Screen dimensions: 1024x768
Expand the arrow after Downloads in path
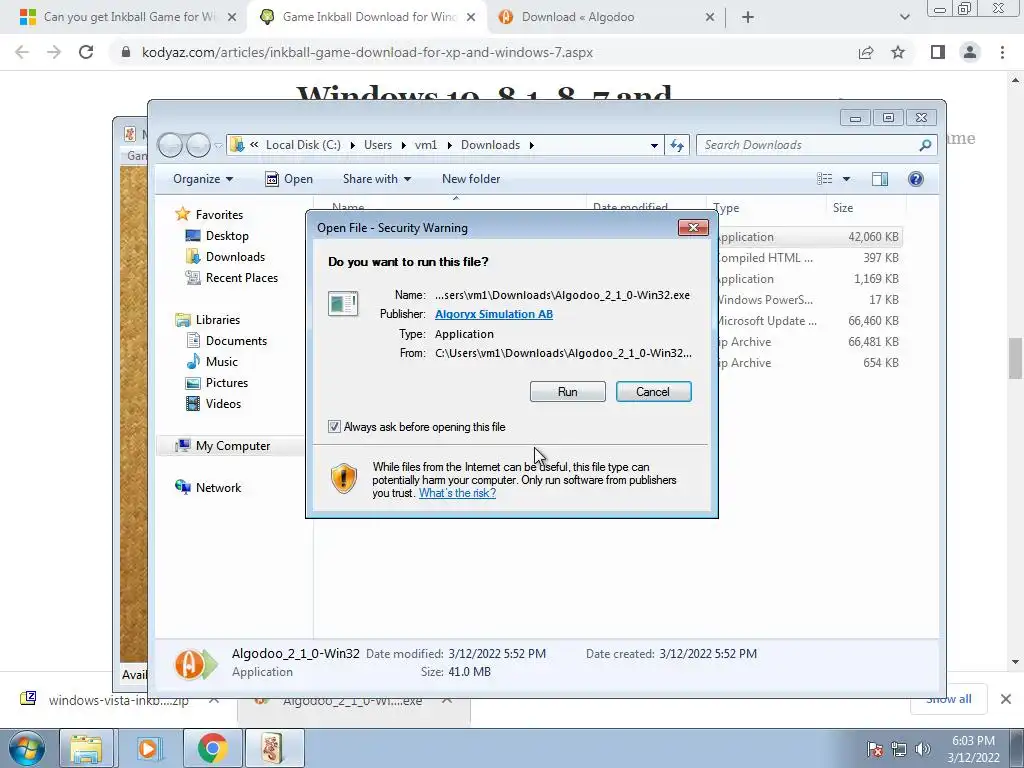[532, 145]
